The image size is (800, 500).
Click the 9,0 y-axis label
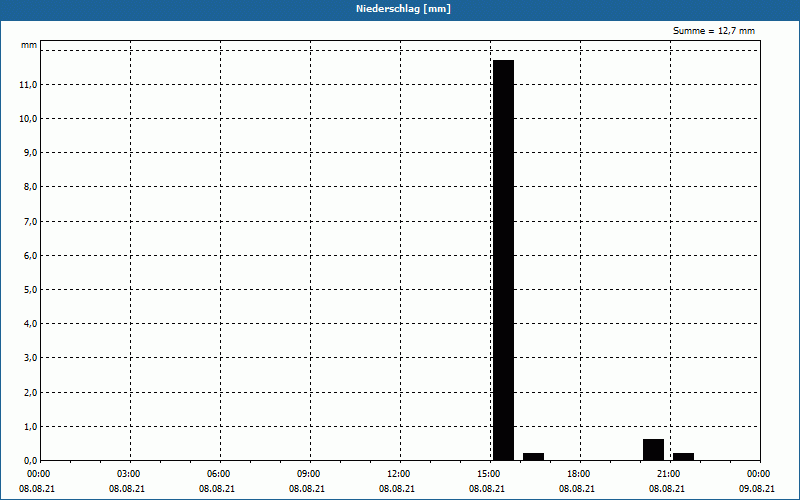coord(30,153)
